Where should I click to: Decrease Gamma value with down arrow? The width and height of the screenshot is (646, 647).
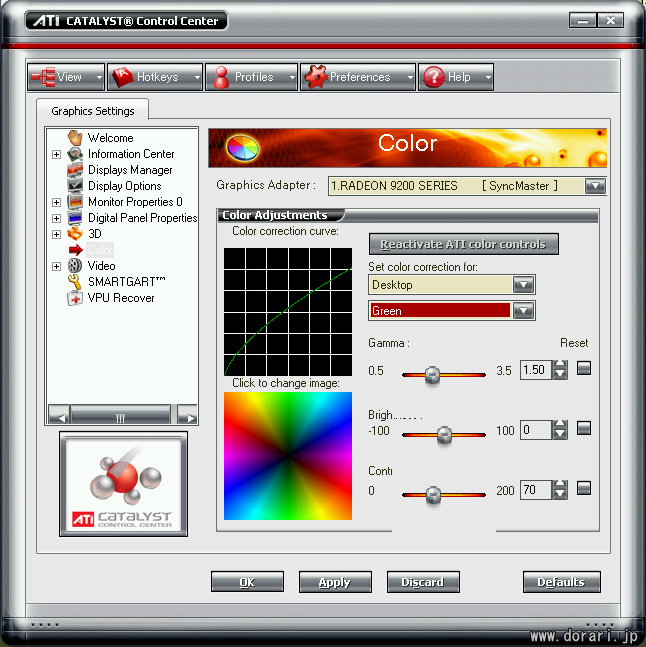[x=560, y=374]
